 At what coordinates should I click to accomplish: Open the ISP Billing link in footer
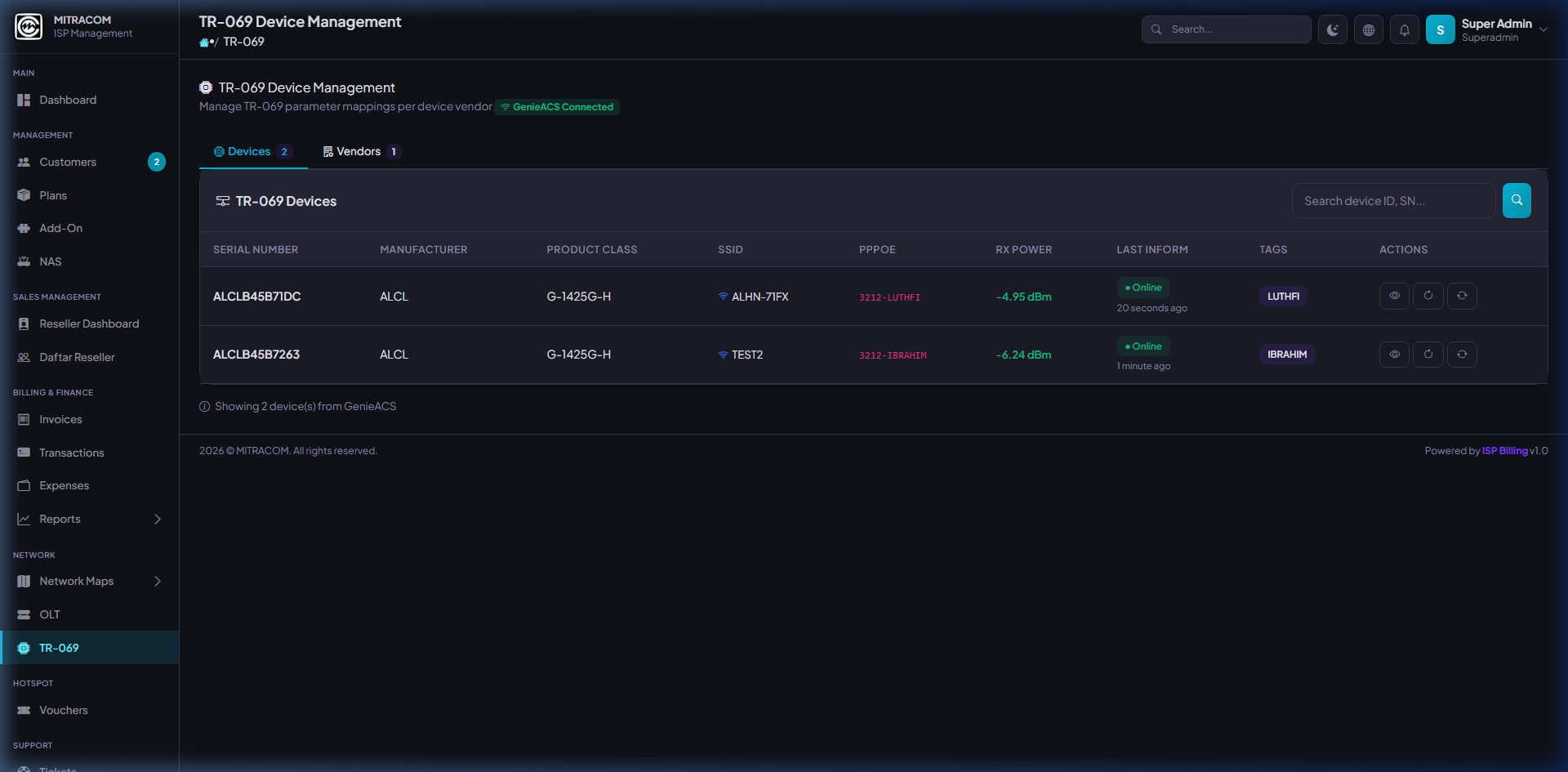click(1504, 451)
